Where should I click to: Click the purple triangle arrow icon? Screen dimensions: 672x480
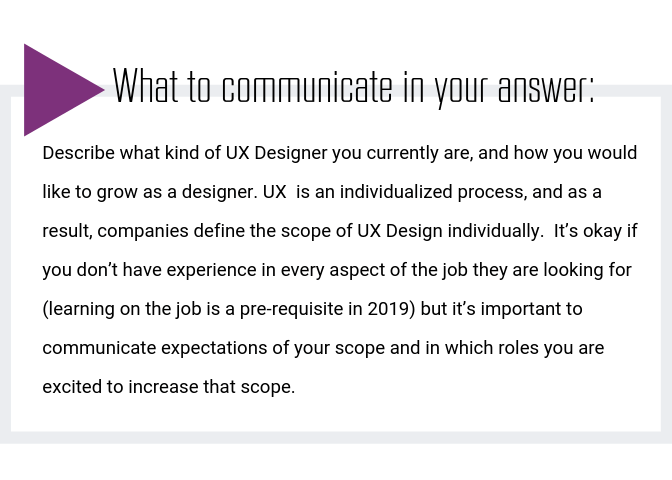pyautogui.click(x=58, y=90)
